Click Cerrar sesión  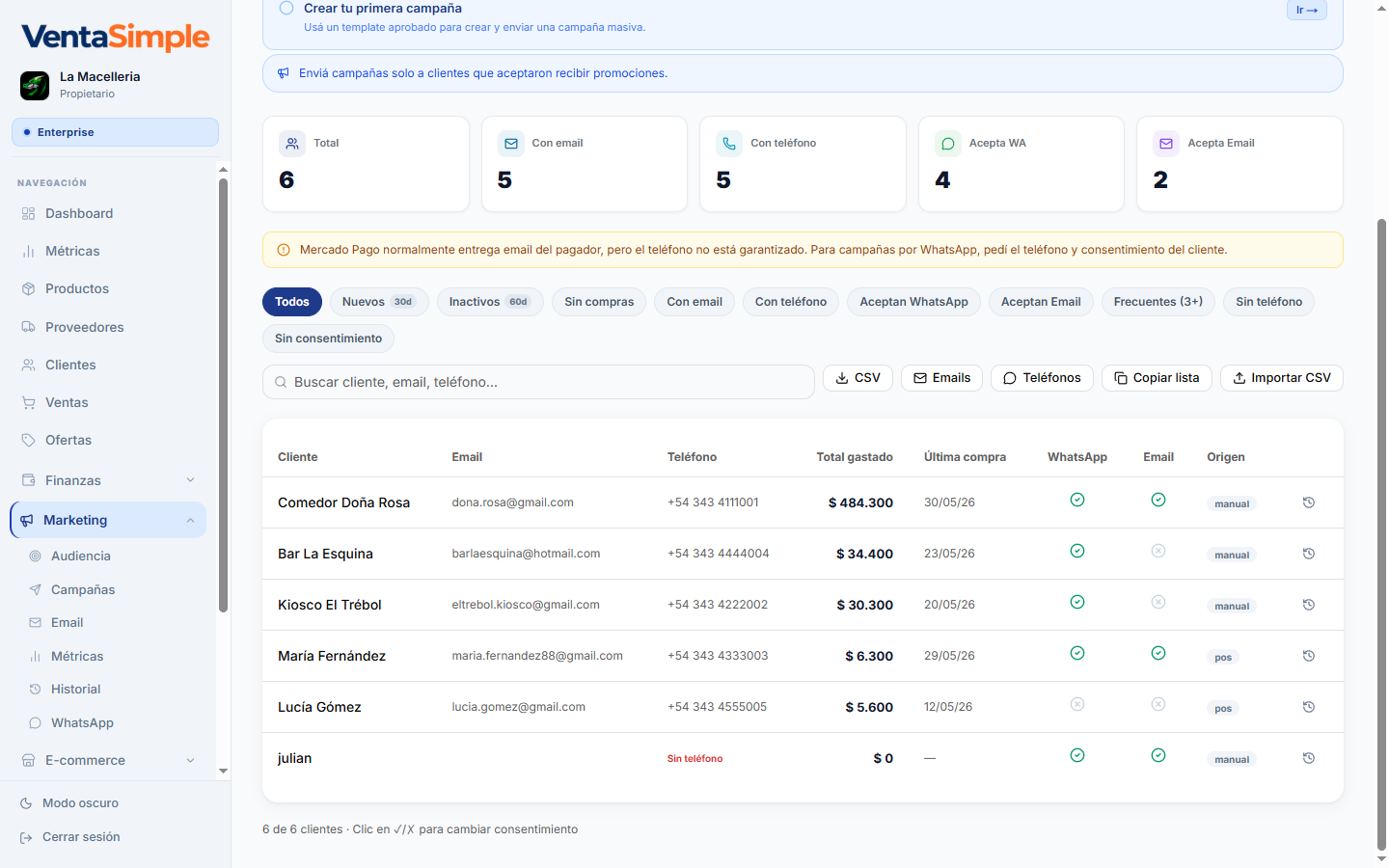point(81,837)
